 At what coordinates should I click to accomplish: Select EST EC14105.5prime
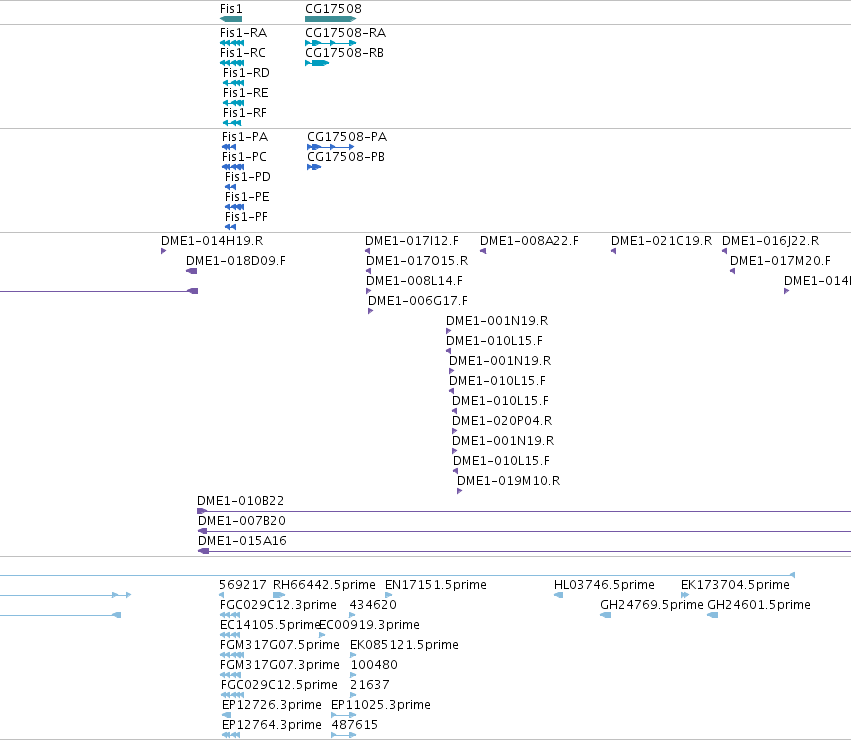pos(270,625)
